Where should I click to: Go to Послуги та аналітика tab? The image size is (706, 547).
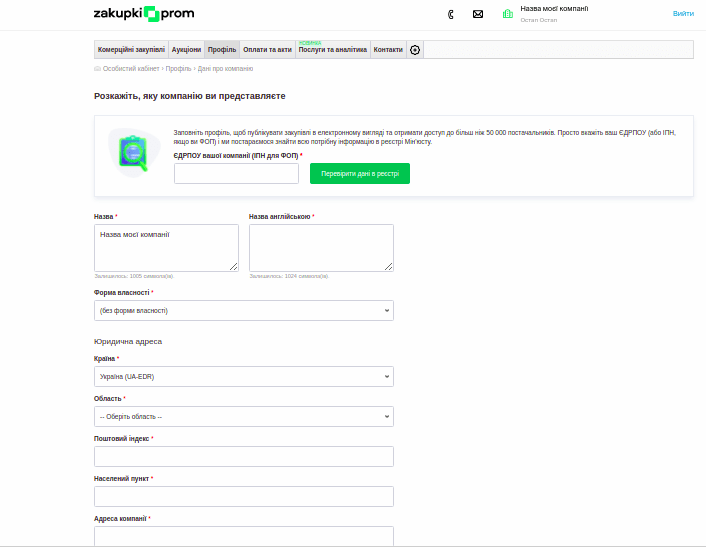coord(333,50)
